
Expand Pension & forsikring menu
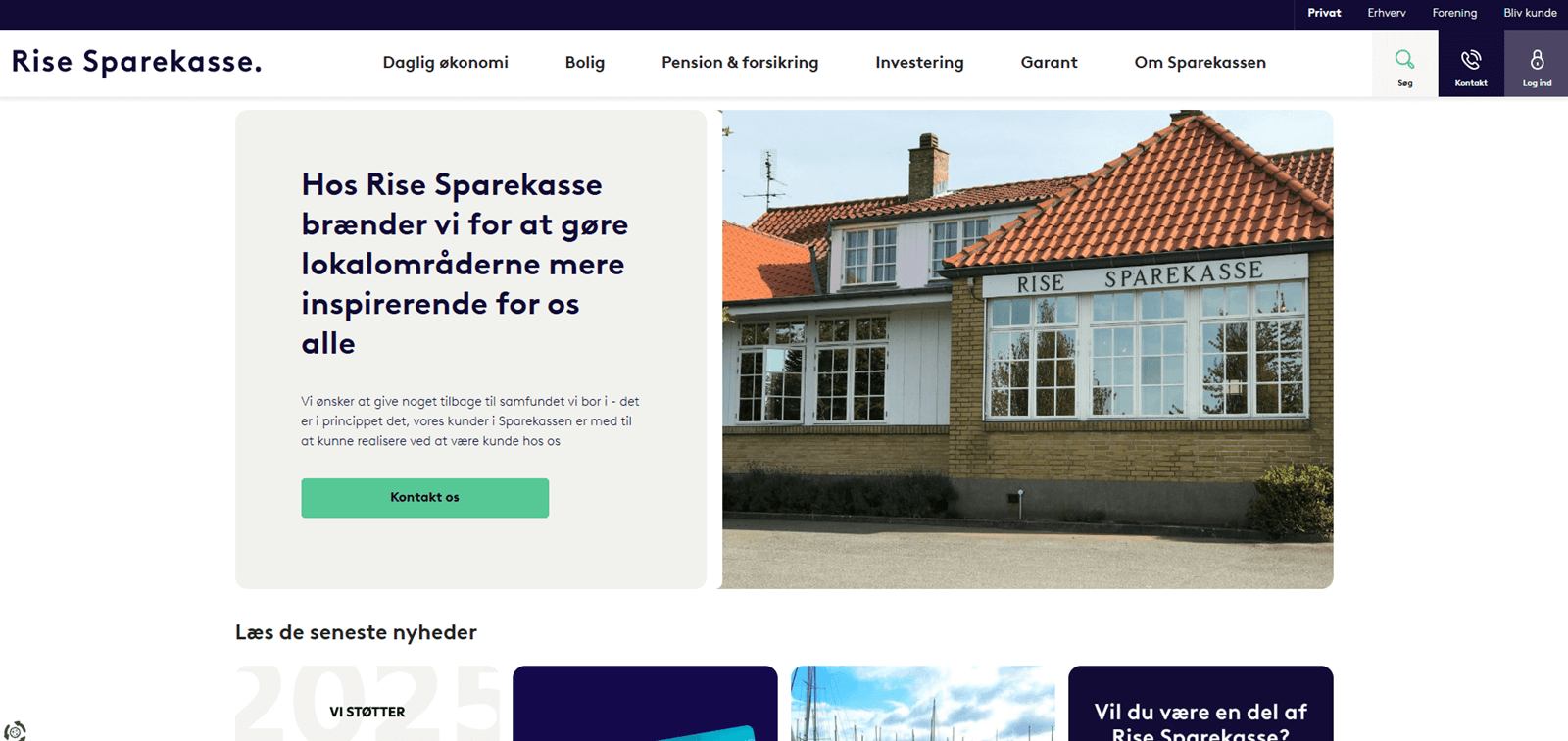(740, 63)
